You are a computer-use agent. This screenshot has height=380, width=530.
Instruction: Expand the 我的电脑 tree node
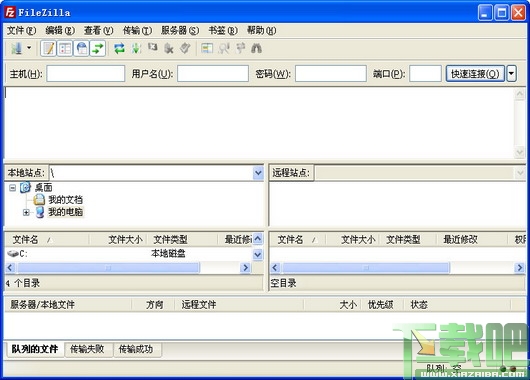pyautogui.click(x=26, y=212)
